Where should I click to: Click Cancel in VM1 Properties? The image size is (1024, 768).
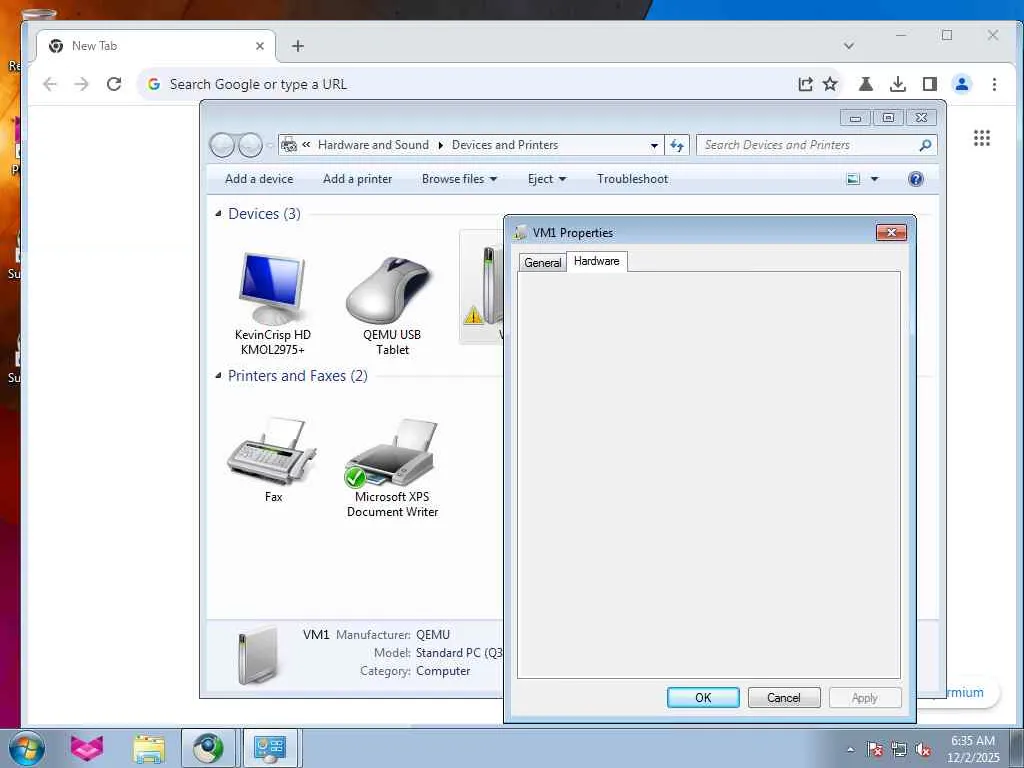(x=784, y=697)
